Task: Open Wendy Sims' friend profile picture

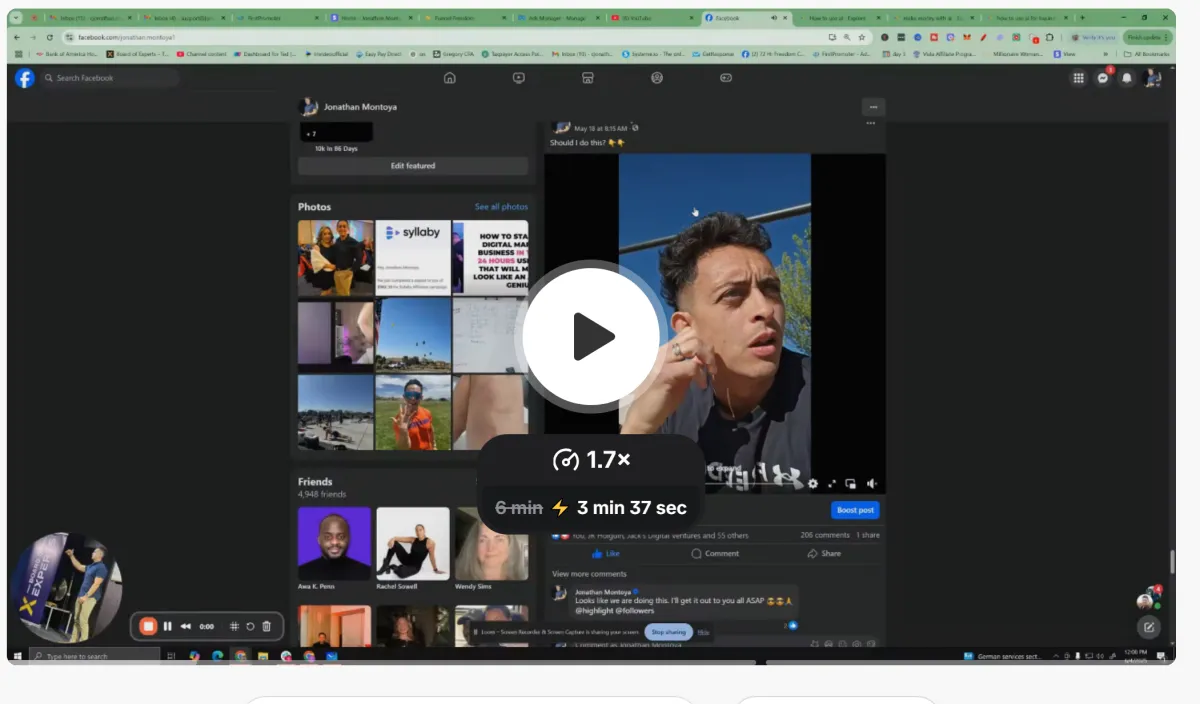Action: tap(491, 544)
